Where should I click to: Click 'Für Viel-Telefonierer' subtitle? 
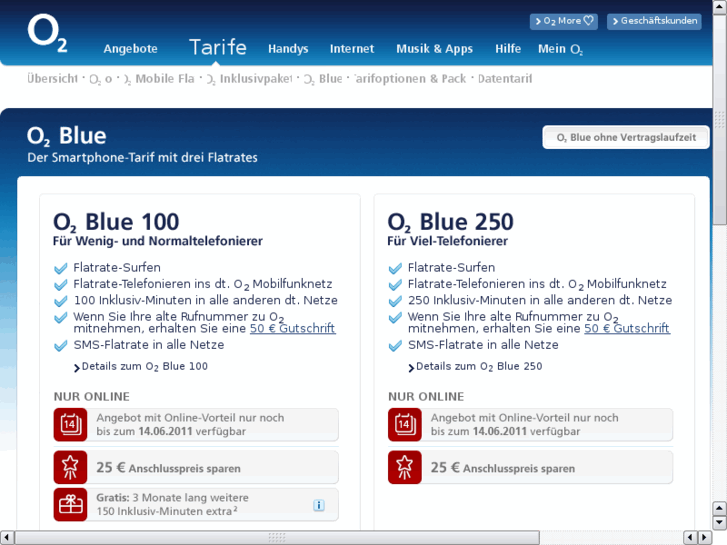pos(447,241)
